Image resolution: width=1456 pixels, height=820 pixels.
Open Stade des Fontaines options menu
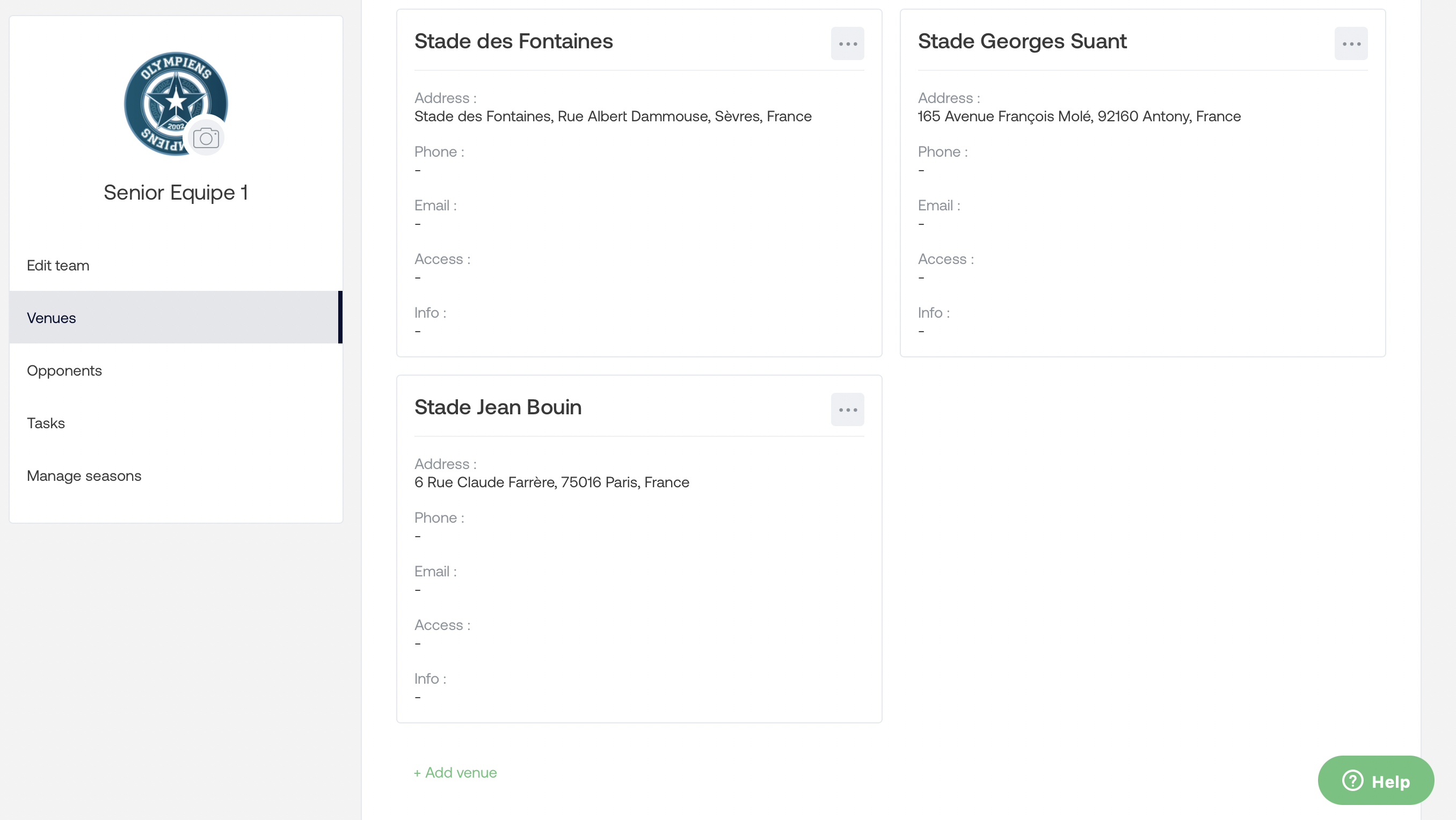click(x=847, y=43)
